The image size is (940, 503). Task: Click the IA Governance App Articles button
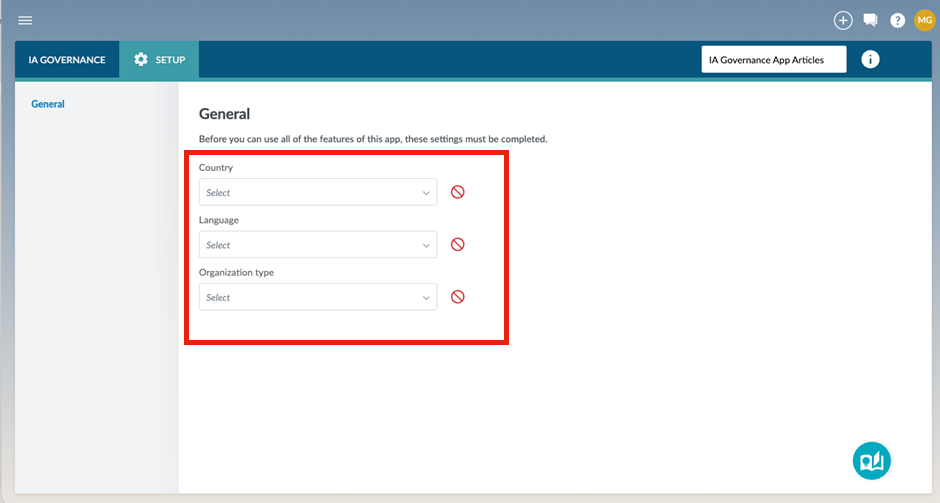click(773, 60)
